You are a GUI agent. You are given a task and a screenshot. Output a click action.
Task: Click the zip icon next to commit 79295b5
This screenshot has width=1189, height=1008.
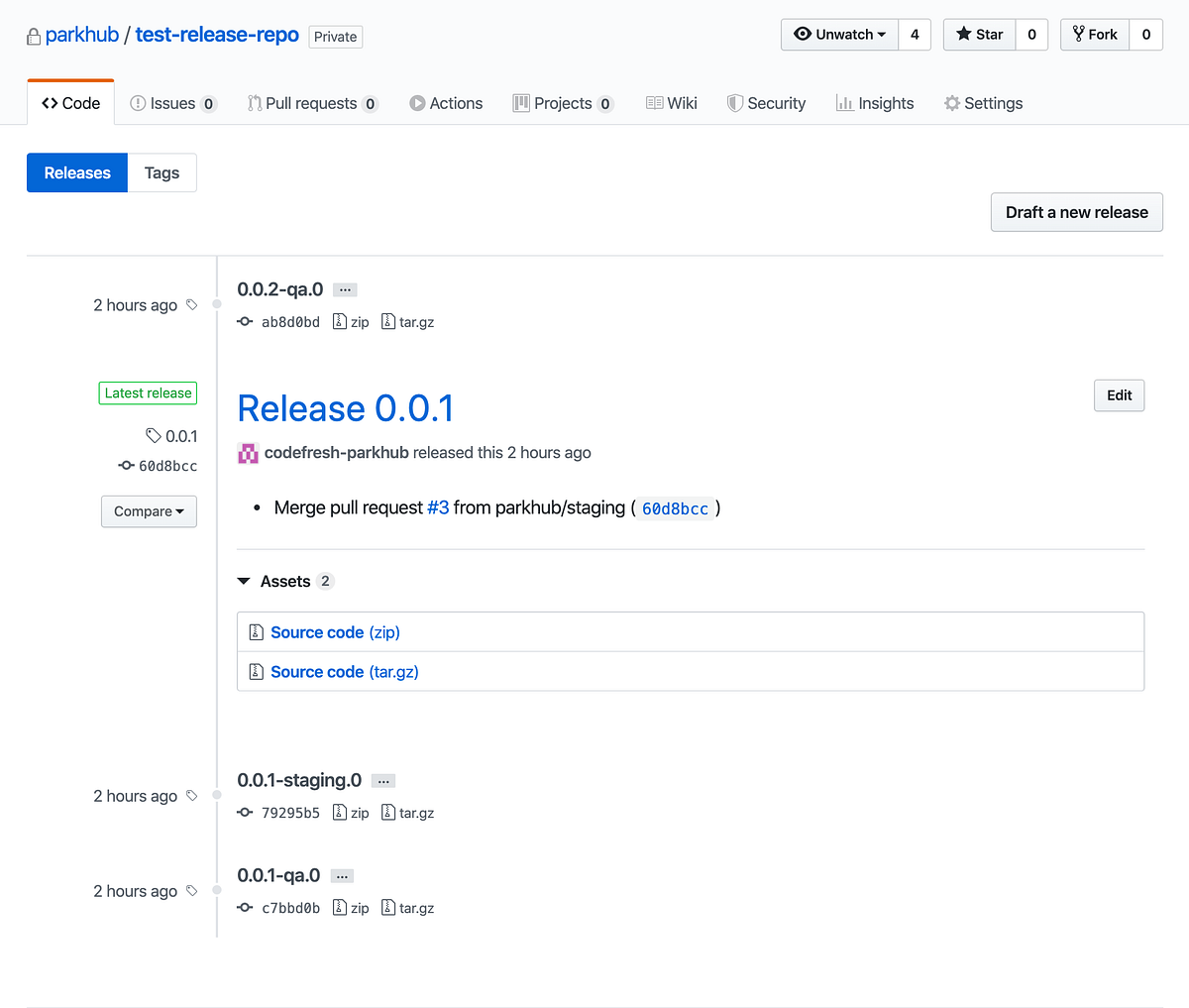pyautogui.click(x=339, y=812)
